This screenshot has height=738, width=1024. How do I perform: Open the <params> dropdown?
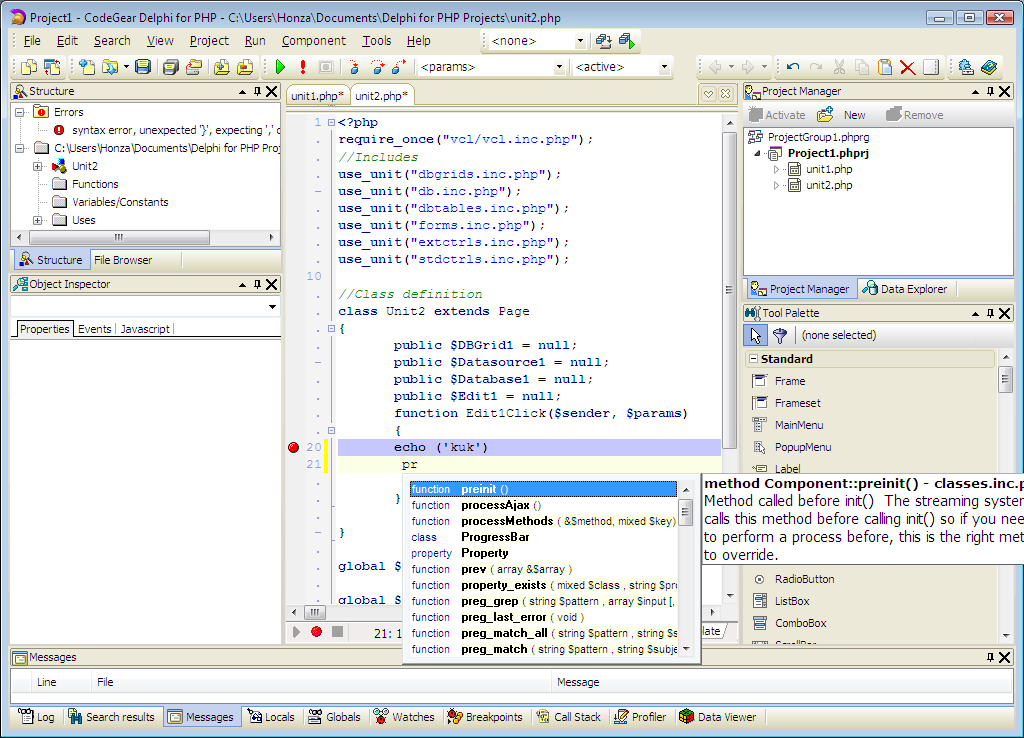pos(559,67)
